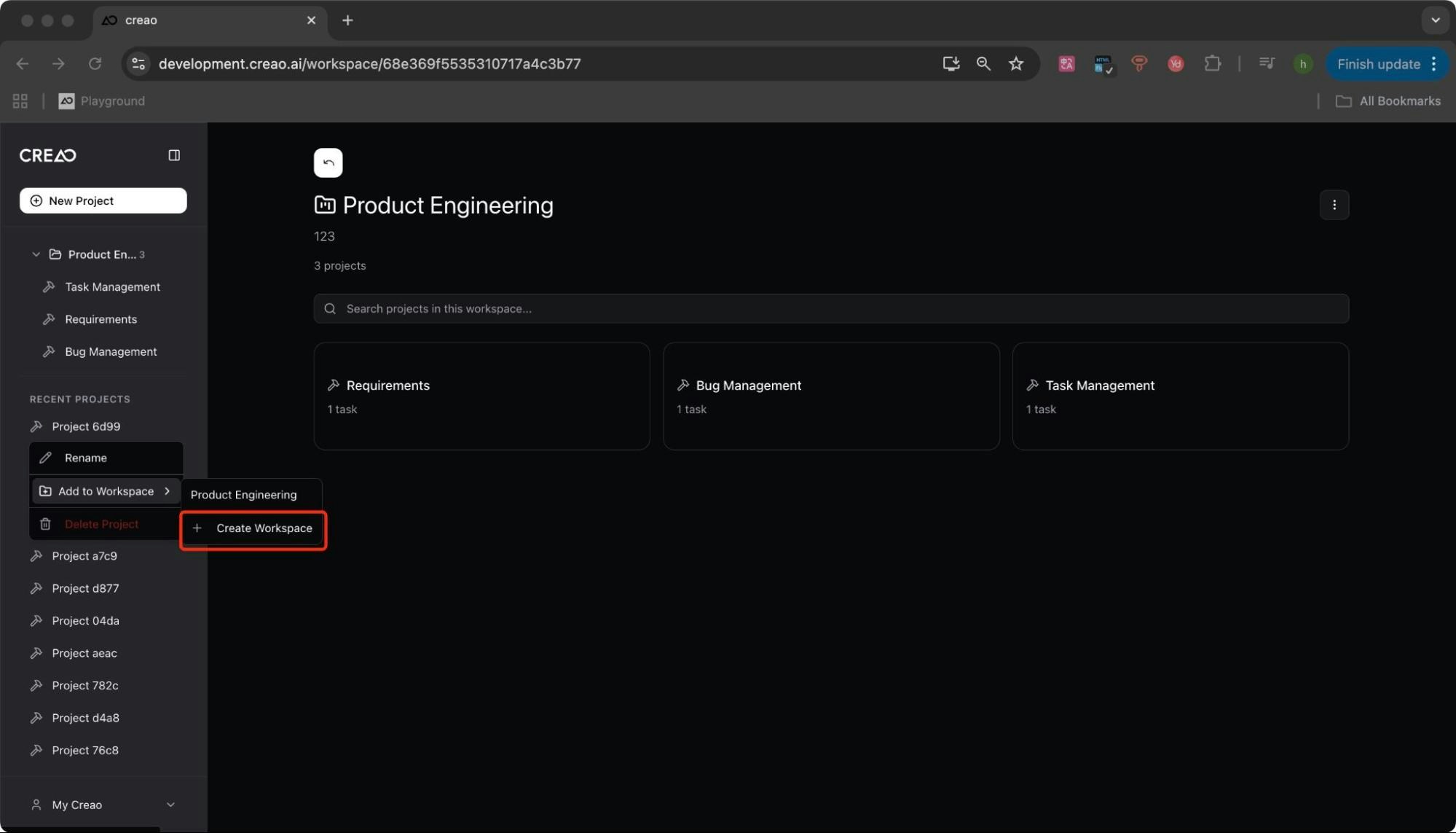Bookmark this page using the star icon
Screen dimensions: 1456x833
(1015, 63)
